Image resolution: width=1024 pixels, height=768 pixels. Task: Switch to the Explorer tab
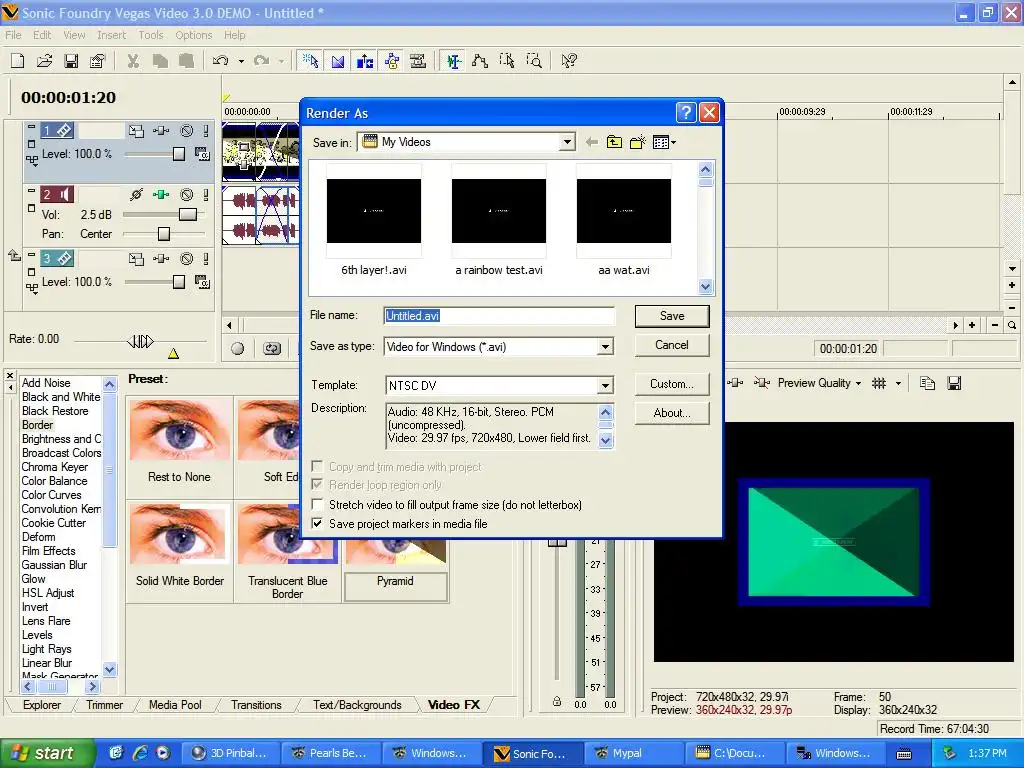(42, 705)
